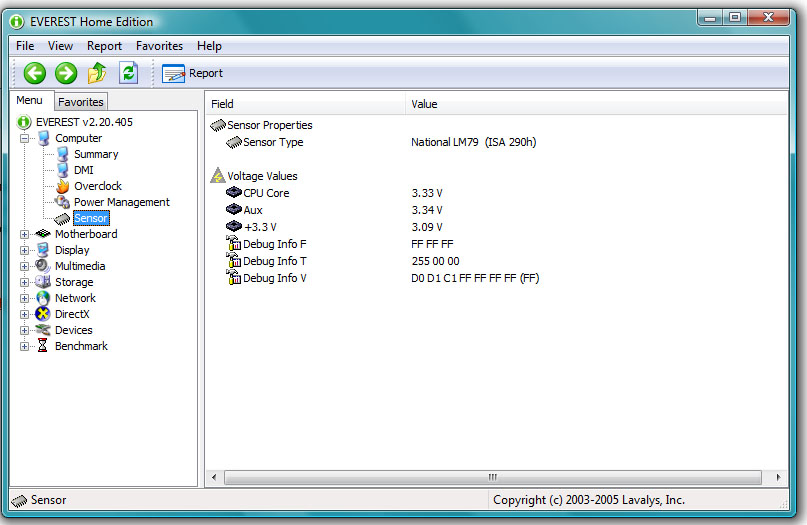
Task: Click the Power Management icon
Action: click(63, 202)
